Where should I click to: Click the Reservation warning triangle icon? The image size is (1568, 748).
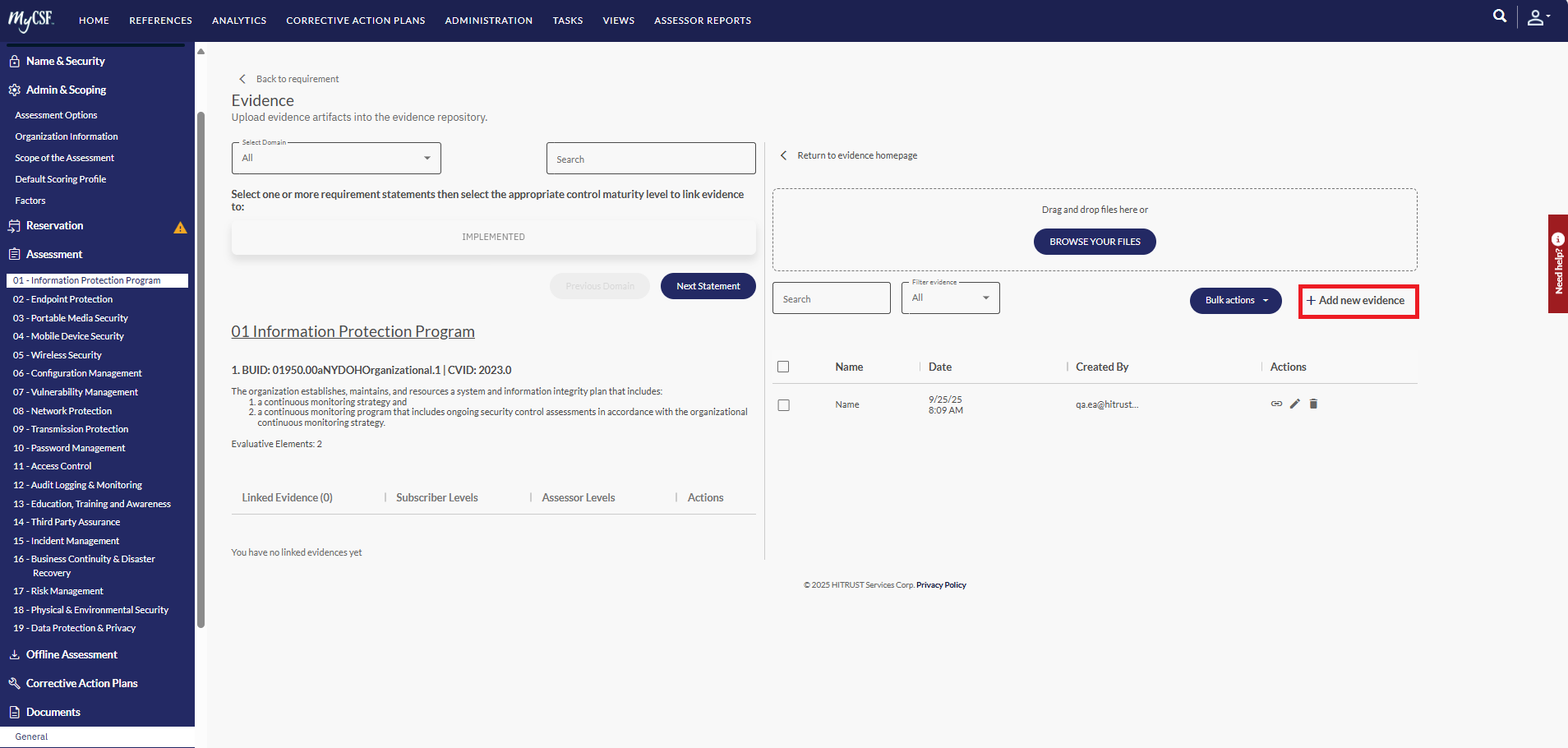coord(180,228)
